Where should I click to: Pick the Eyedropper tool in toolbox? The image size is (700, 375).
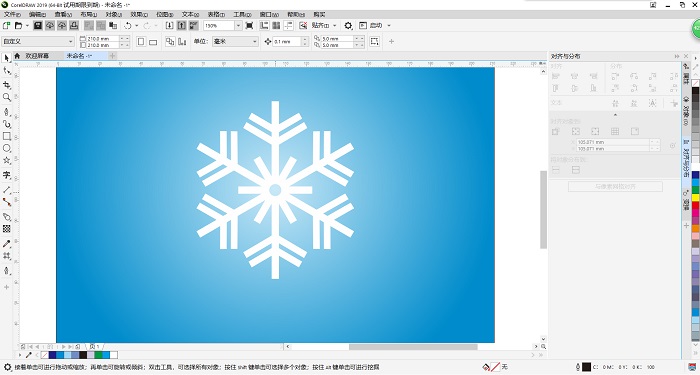tap(7, 244)
